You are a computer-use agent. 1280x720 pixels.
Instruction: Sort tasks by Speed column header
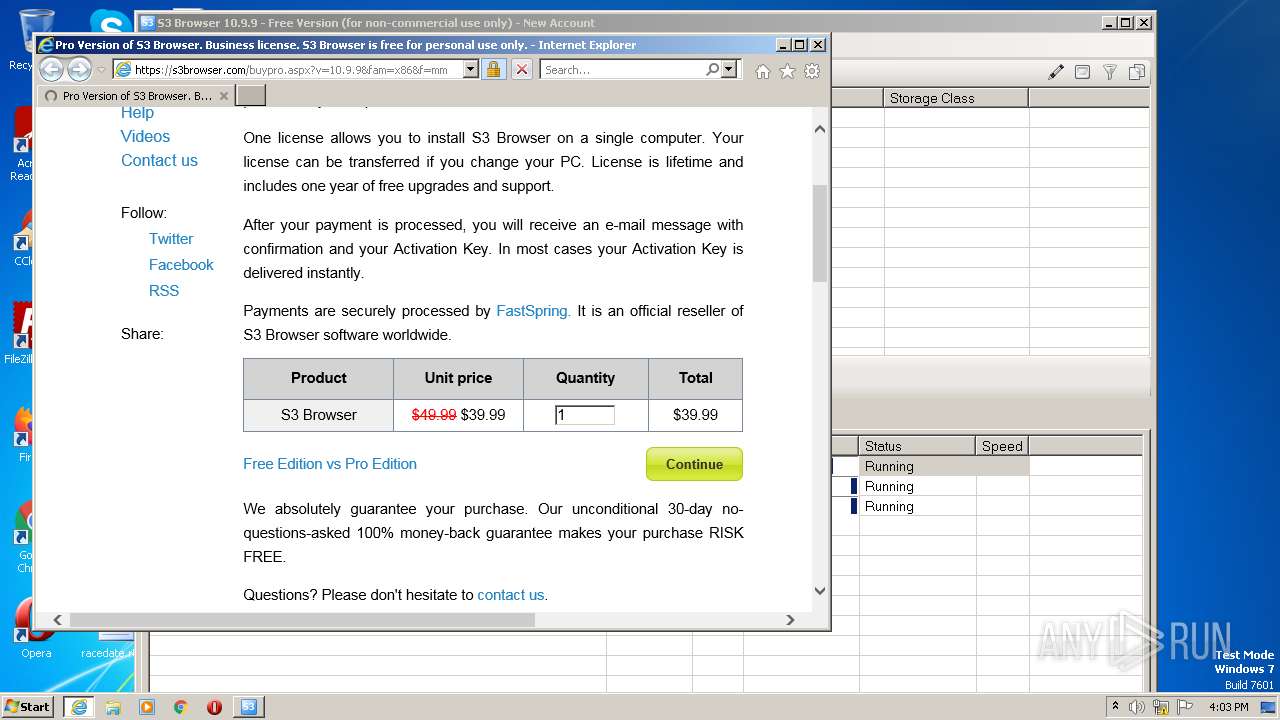(x=1002, y=446)
